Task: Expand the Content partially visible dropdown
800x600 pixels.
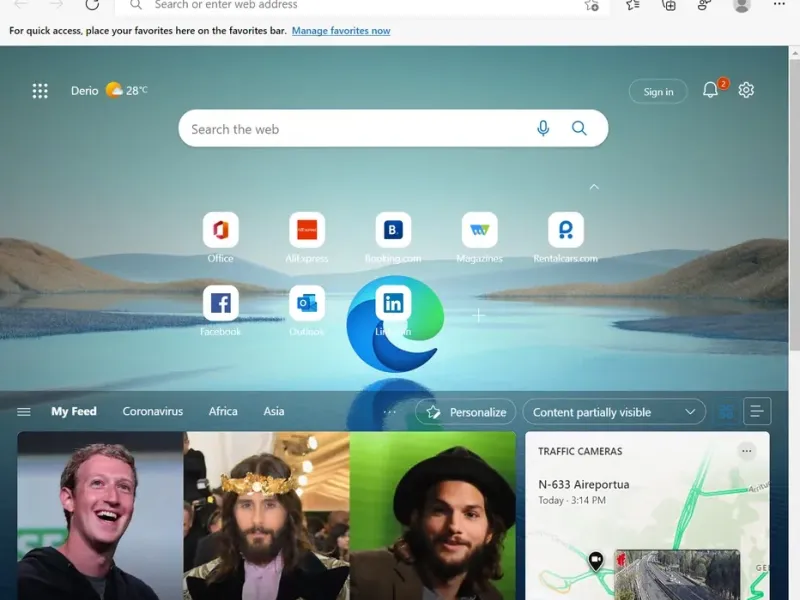Action: click(x=614, y=412)
